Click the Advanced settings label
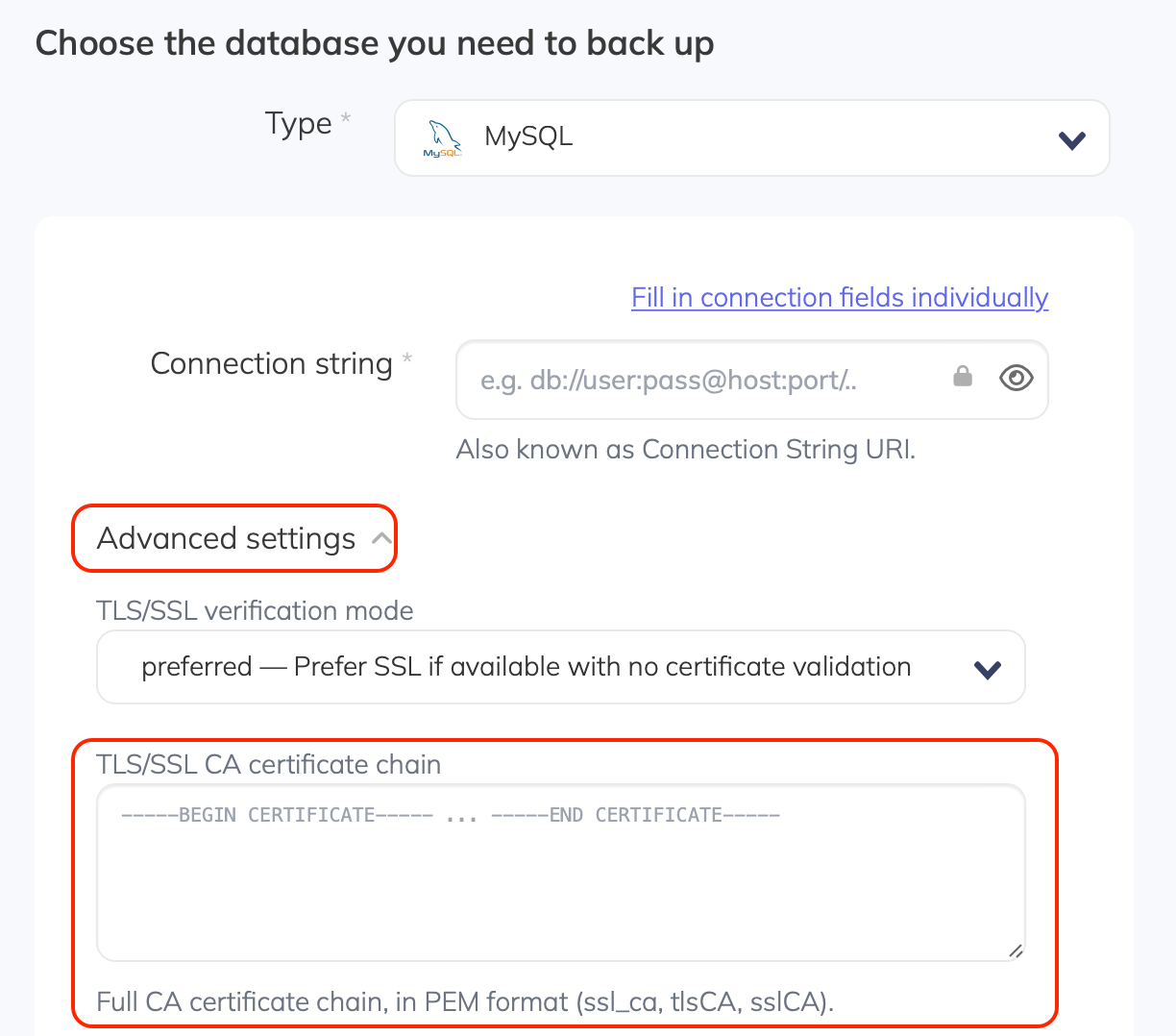 coord(225,538)
